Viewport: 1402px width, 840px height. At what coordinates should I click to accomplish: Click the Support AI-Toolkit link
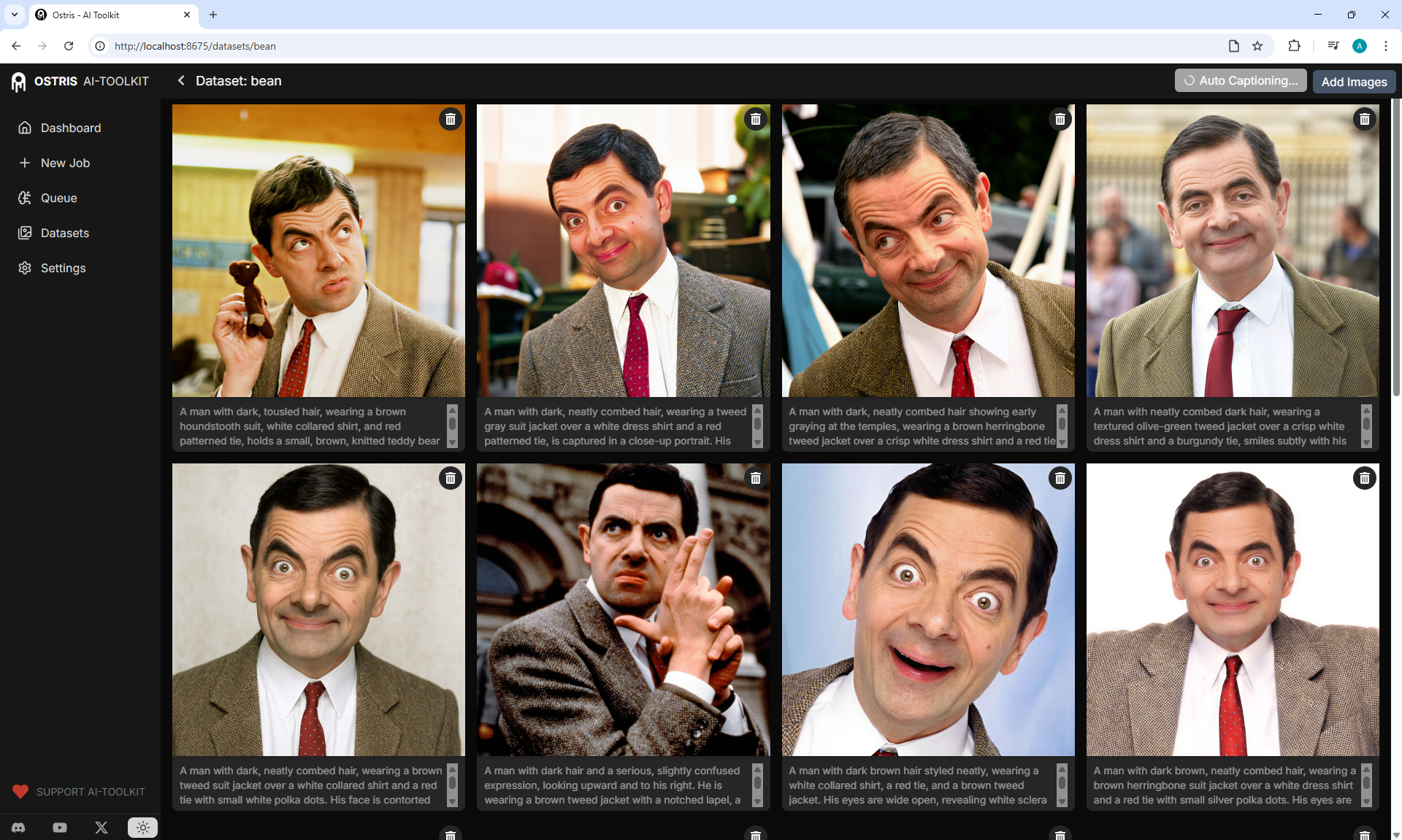tap(79, 792)
